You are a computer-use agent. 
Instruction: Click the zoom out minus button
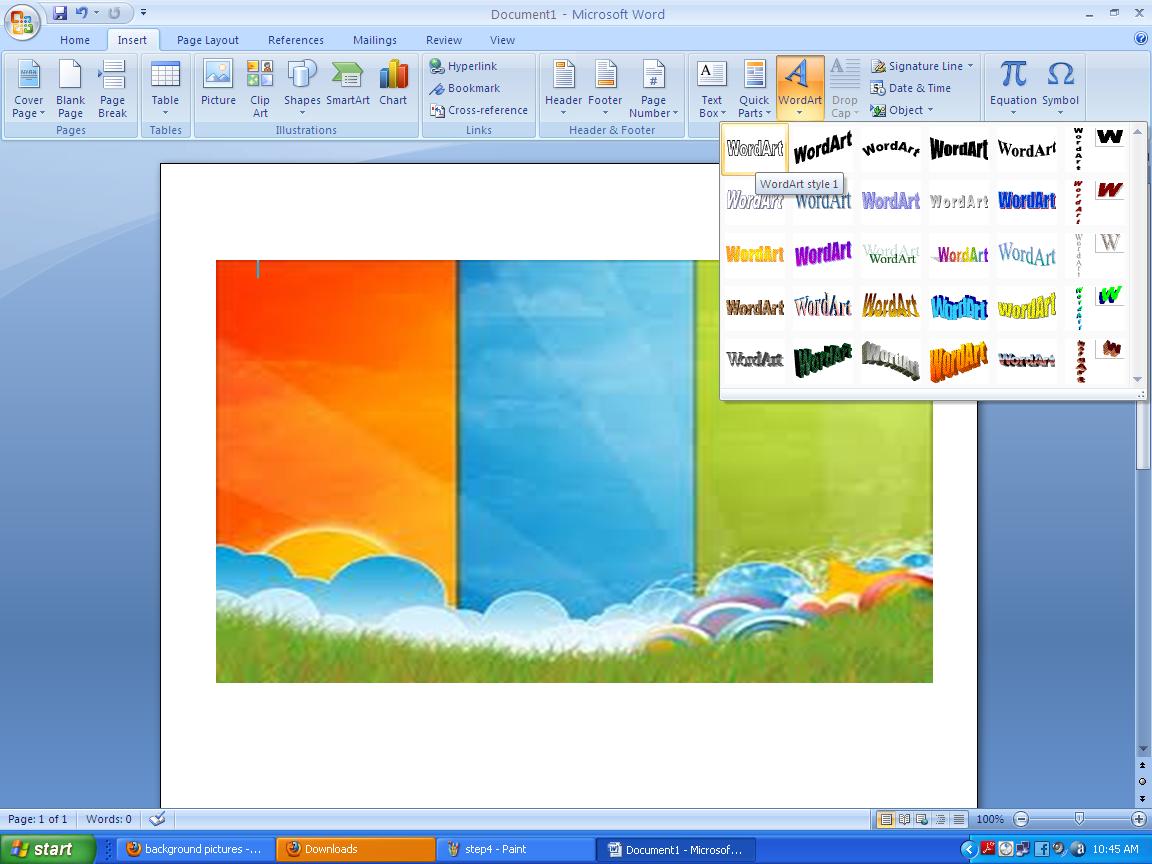click(x=1020, y=818)
